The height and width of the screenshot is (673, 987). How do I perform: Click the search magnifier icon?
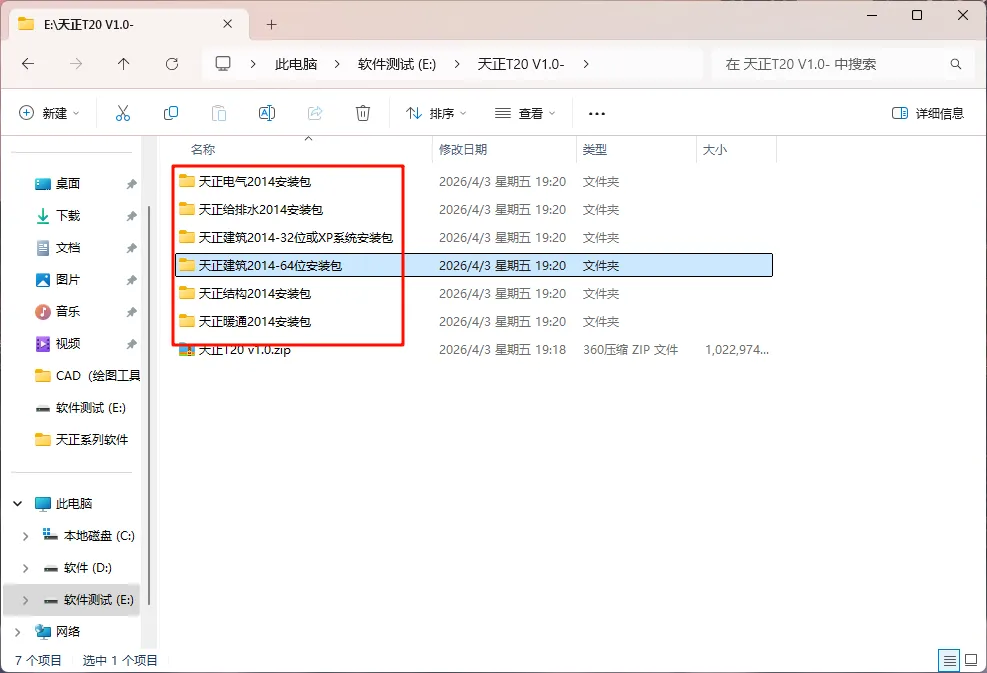coord(956,64)
